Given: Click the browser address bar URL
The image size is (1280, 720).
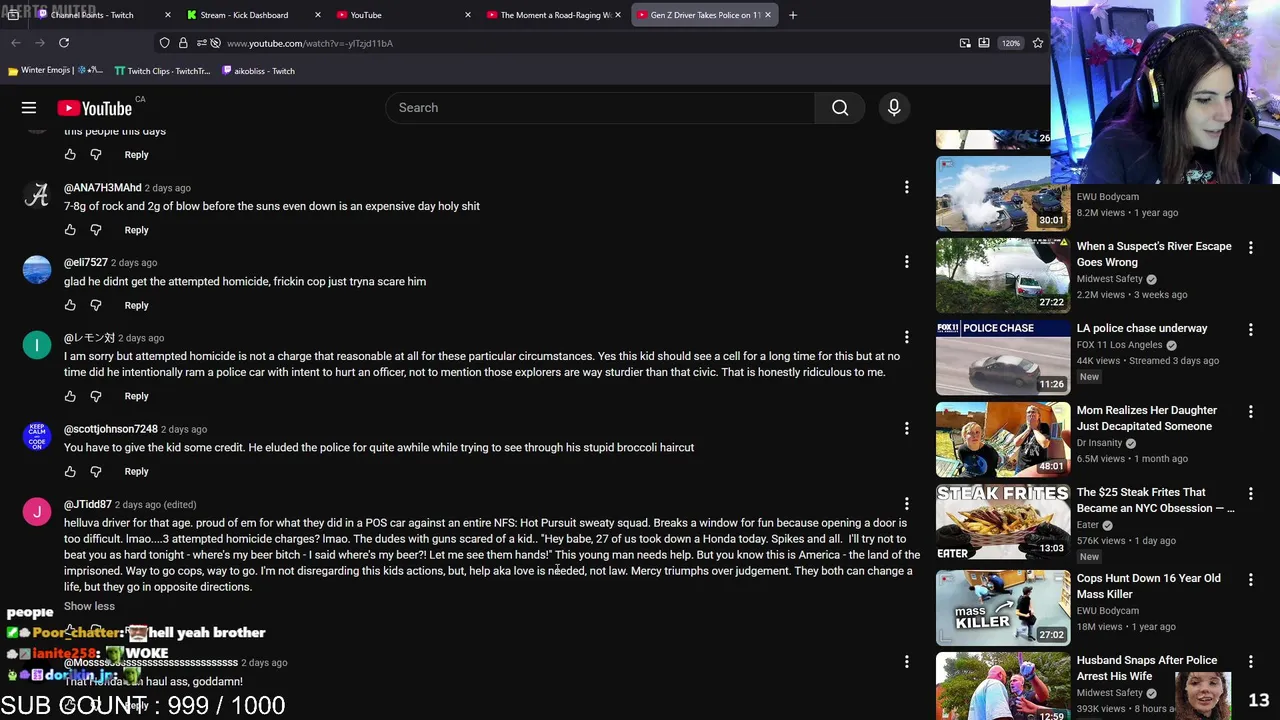Looking at the screenshot, I should [x=310, y=43].
